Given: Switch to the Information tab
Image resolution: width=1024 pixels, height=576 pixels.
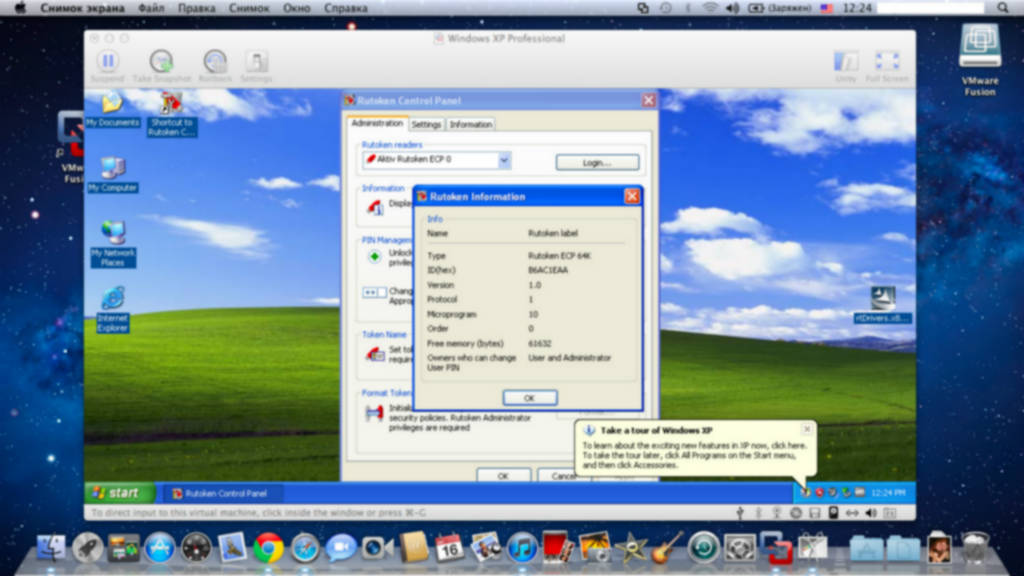Looking at the screenshot, I should point(470,125).
